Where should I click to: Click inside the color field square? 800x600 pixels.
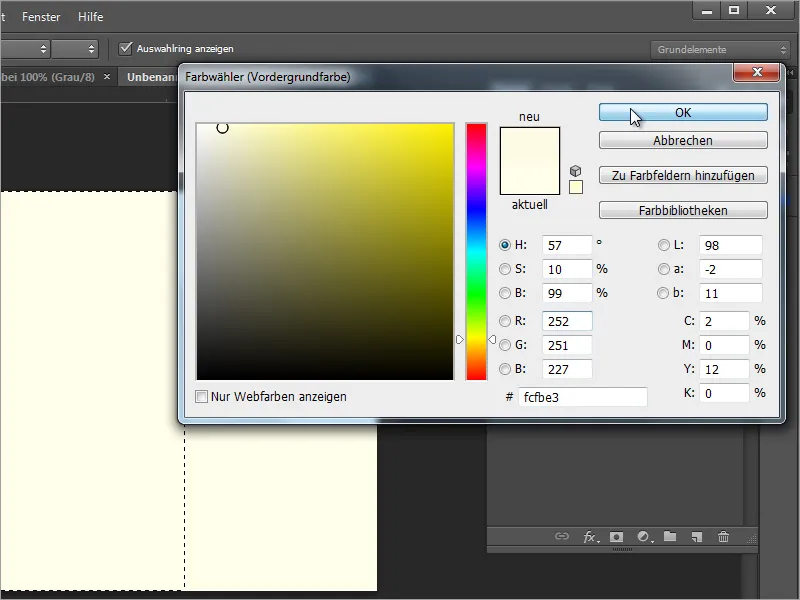pos(325,252)
